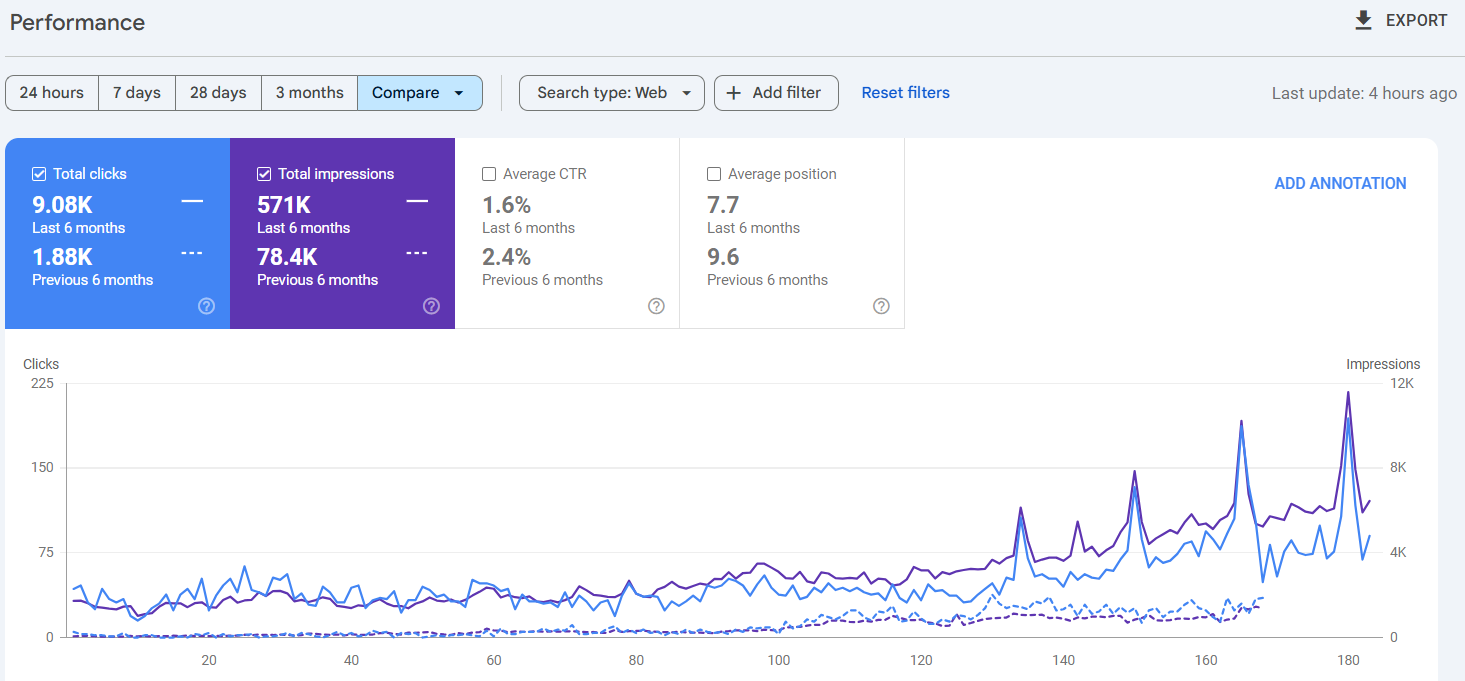Uncheck the Total impressions checkbox
Viewport: 1465px width, 681px height.
[264, 174]
